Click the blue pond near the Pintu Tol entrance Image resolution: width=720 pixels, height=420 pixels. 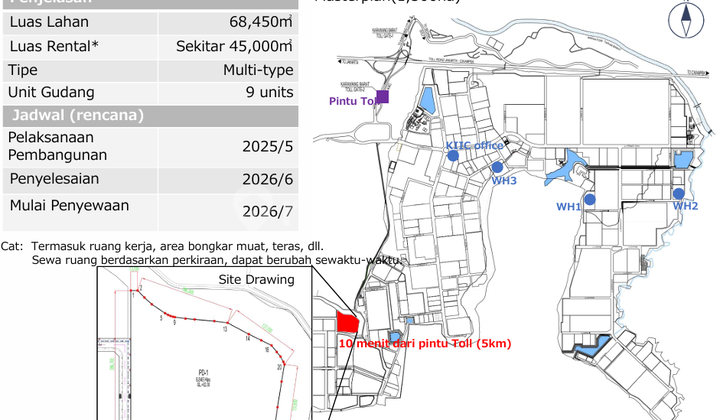coord(428,100)
